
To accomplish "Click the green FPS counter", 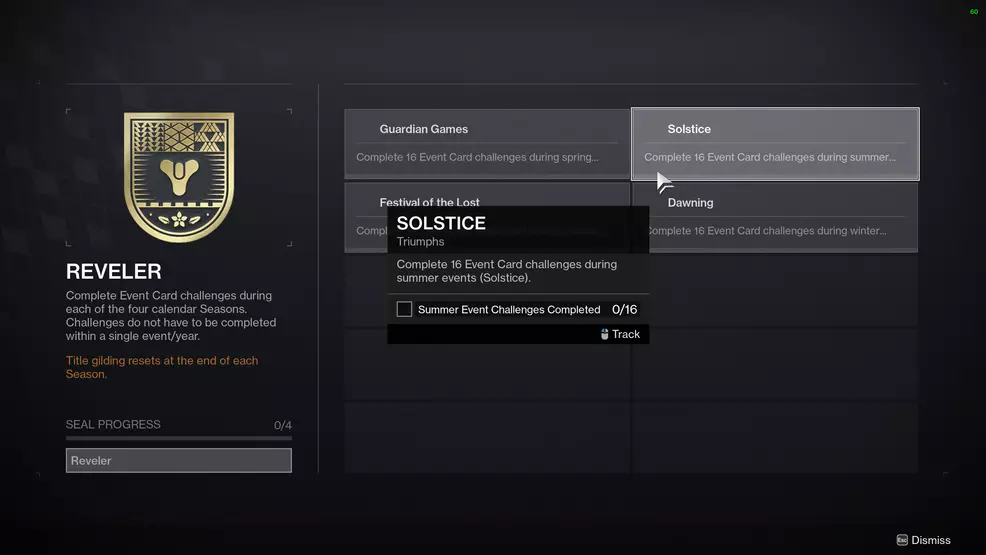I will coord(973,12).
